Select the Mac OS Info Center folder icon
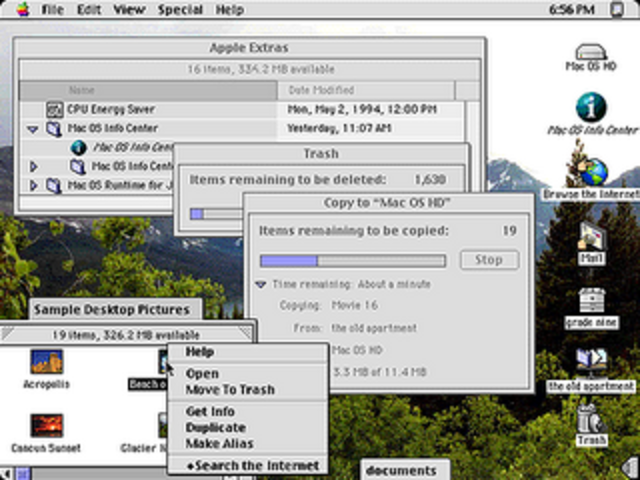640x480 pixels. click(x=54, y=129)
